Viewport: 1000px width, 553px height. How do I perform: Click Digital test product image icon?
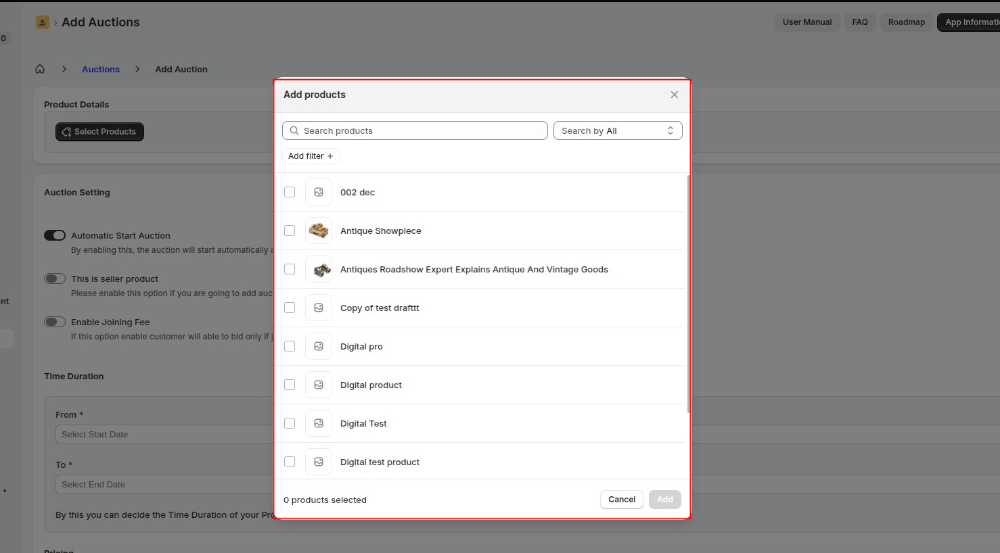coord(318,462)
